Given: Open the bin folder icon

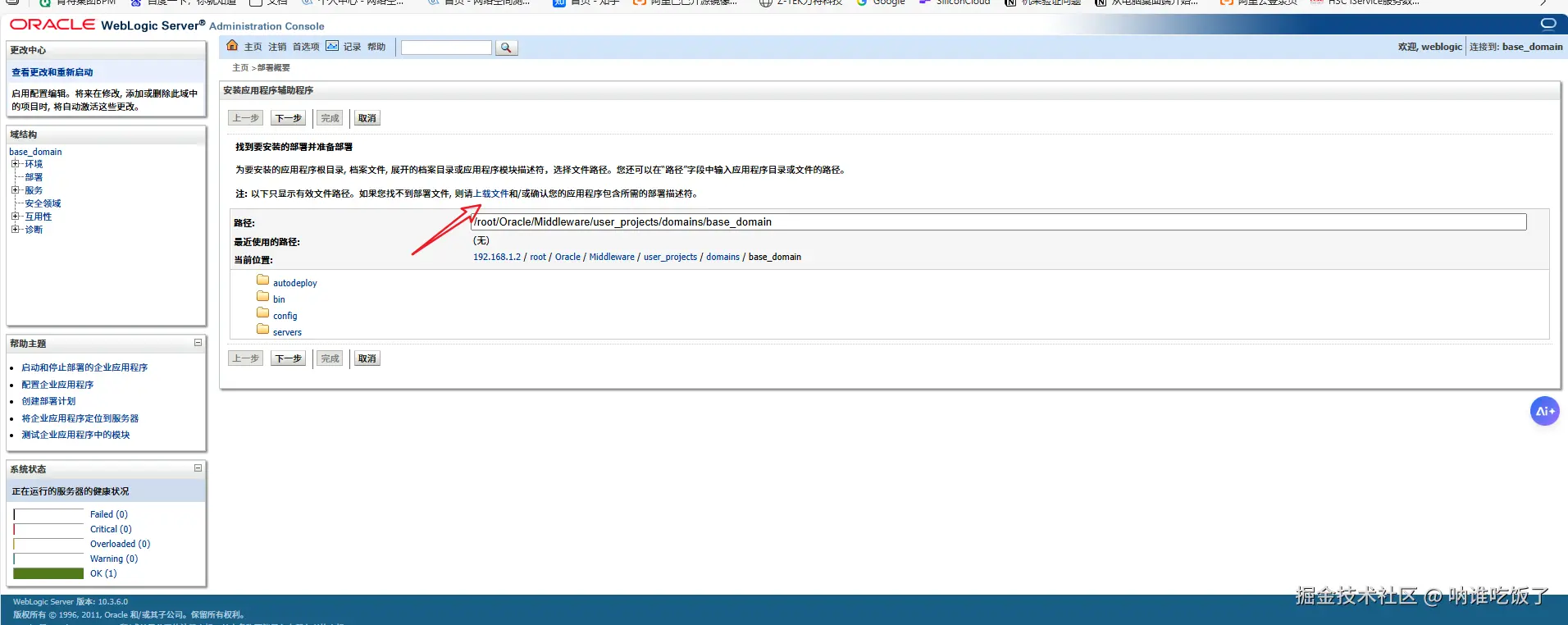Looking at the screenshot, I should (x=262, y=296).
